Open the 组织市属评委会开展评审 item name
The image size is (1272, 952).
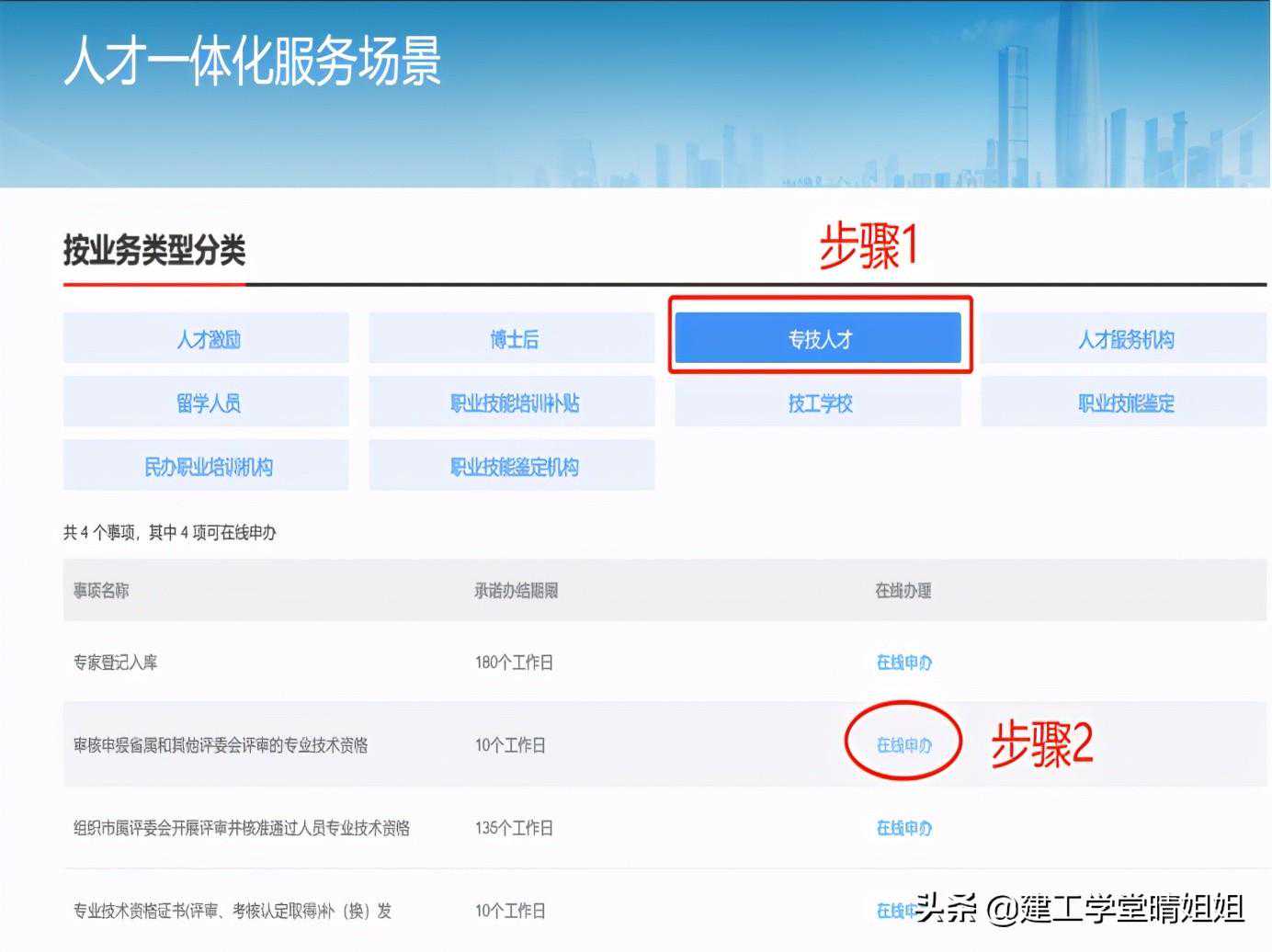[242, 828]
